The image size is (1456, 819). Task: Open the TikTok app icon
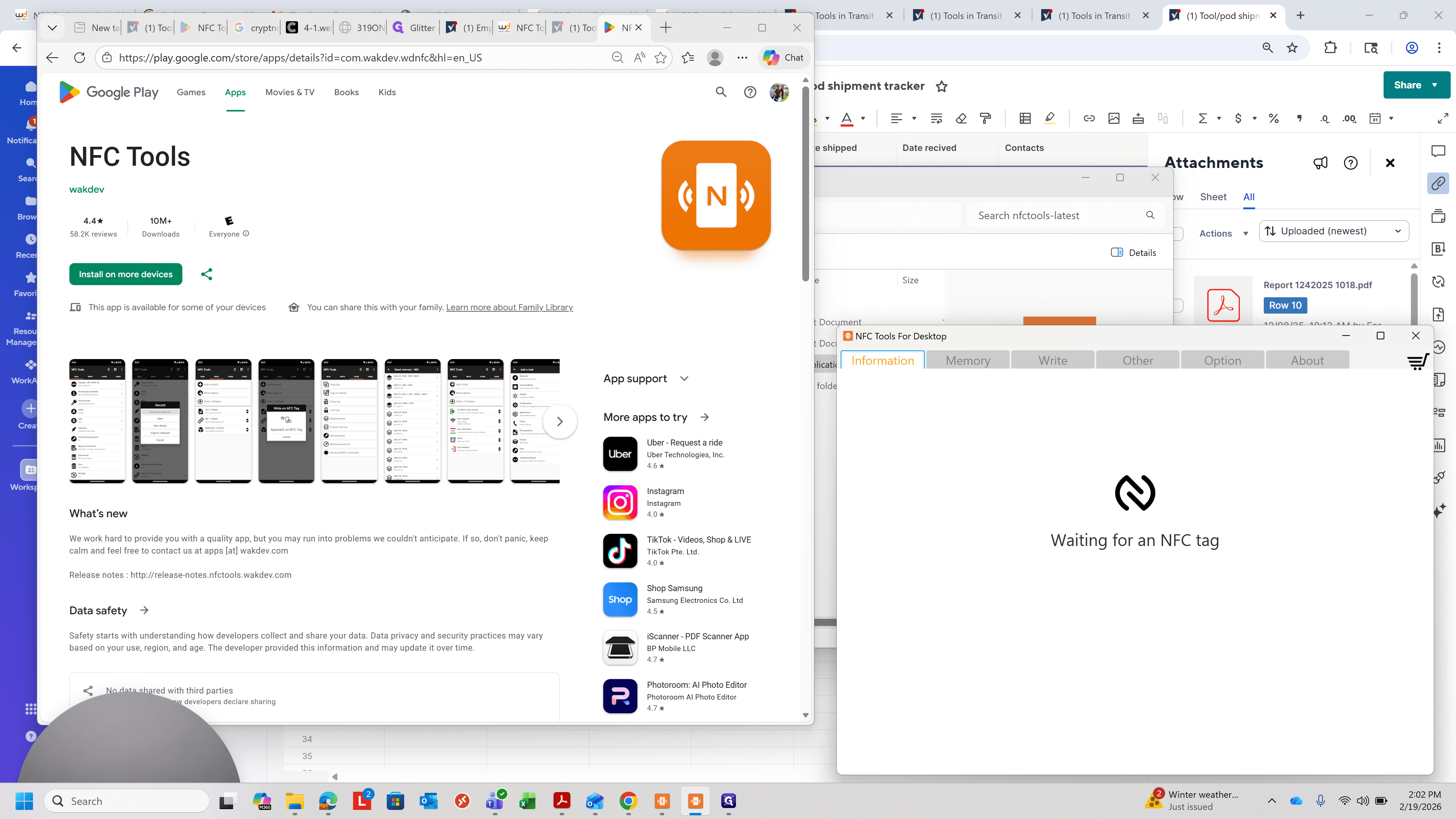(x=620, y=551)
